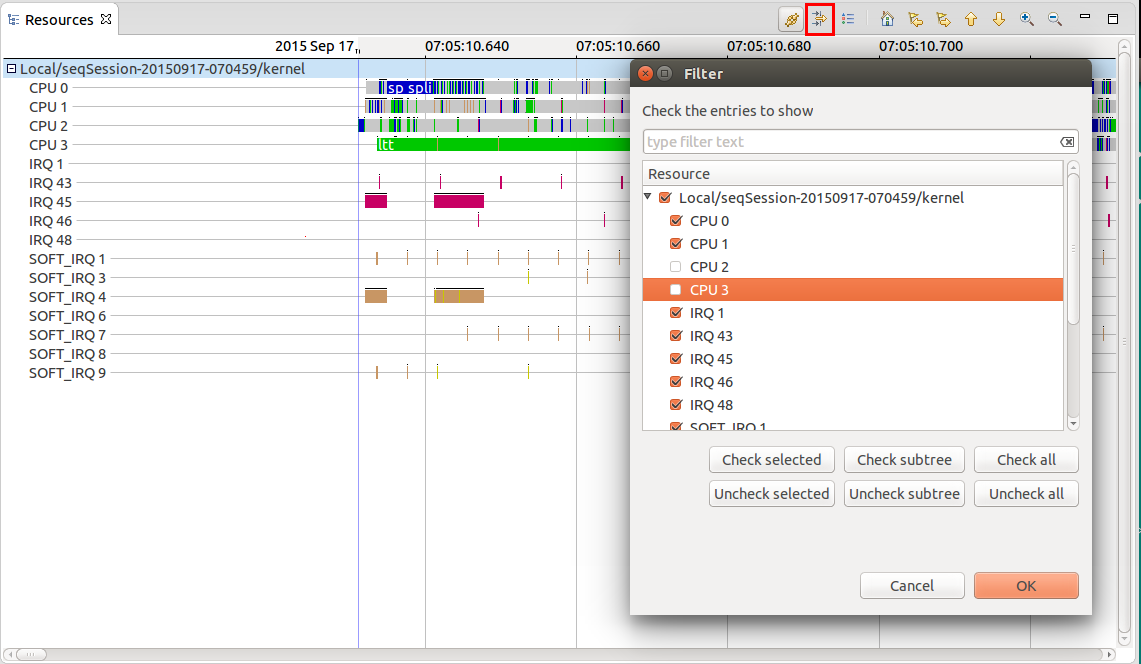Click the chain-link icon in the toolbar

click(x=792, y=19)
